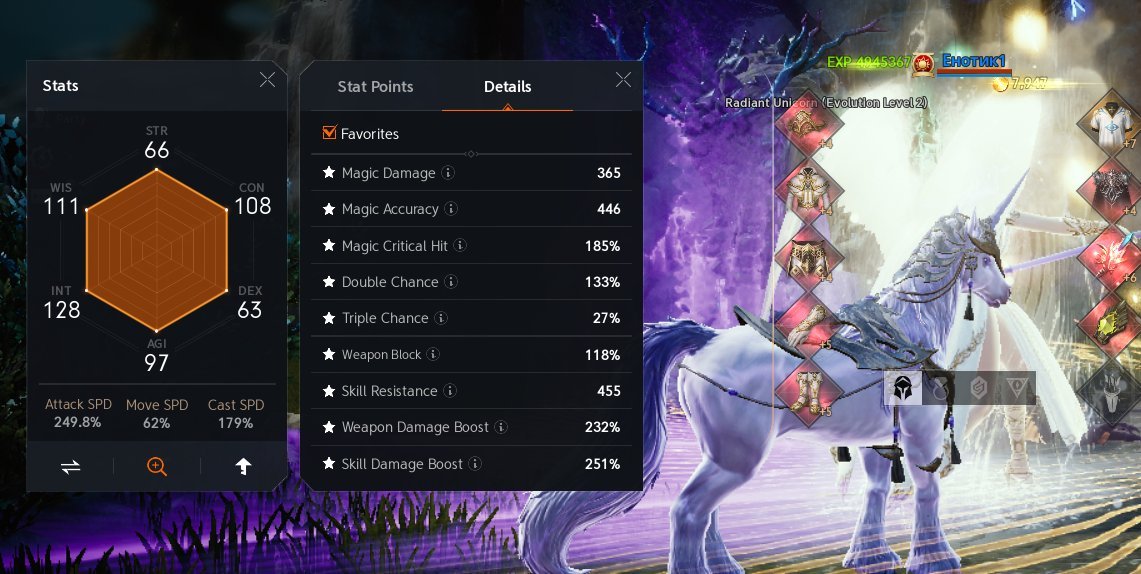Uncheck the Favorites checkbox
Image resolution: width=1141 pixels, height=574 pixels.
[x=329, y=133]
